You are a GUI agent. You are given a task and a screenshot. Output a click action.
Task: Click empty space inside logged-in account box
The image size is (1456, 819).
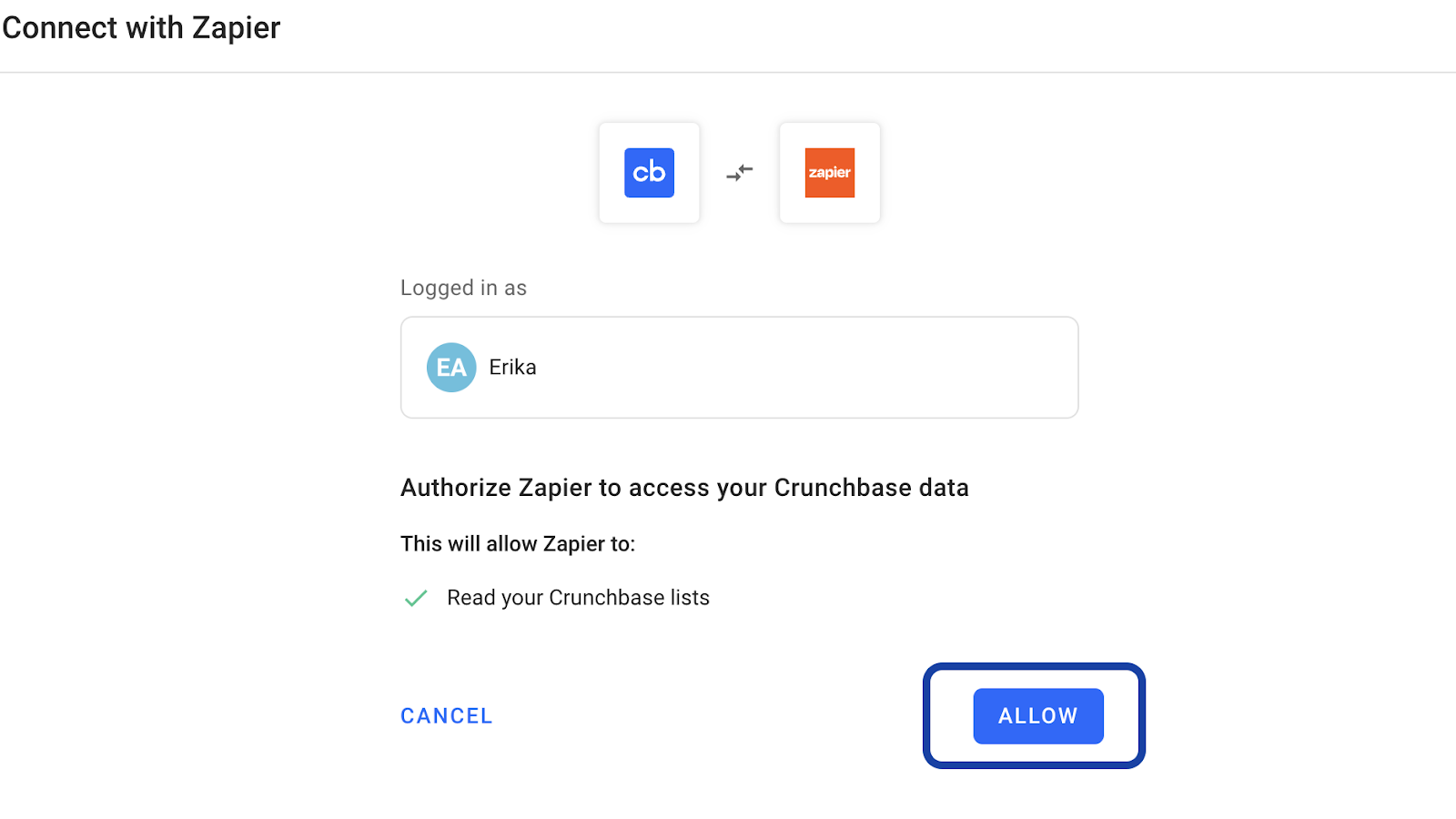point(801,368)
